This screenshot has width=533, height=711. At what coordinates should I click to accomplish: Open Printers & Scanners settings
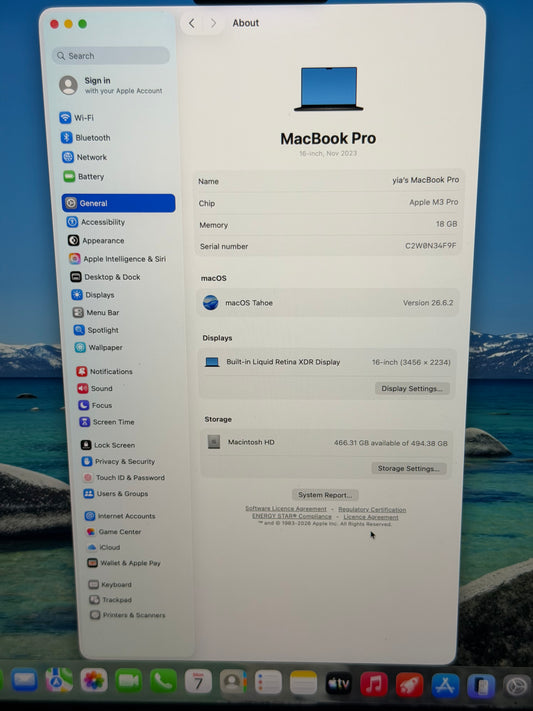point(128,615)
